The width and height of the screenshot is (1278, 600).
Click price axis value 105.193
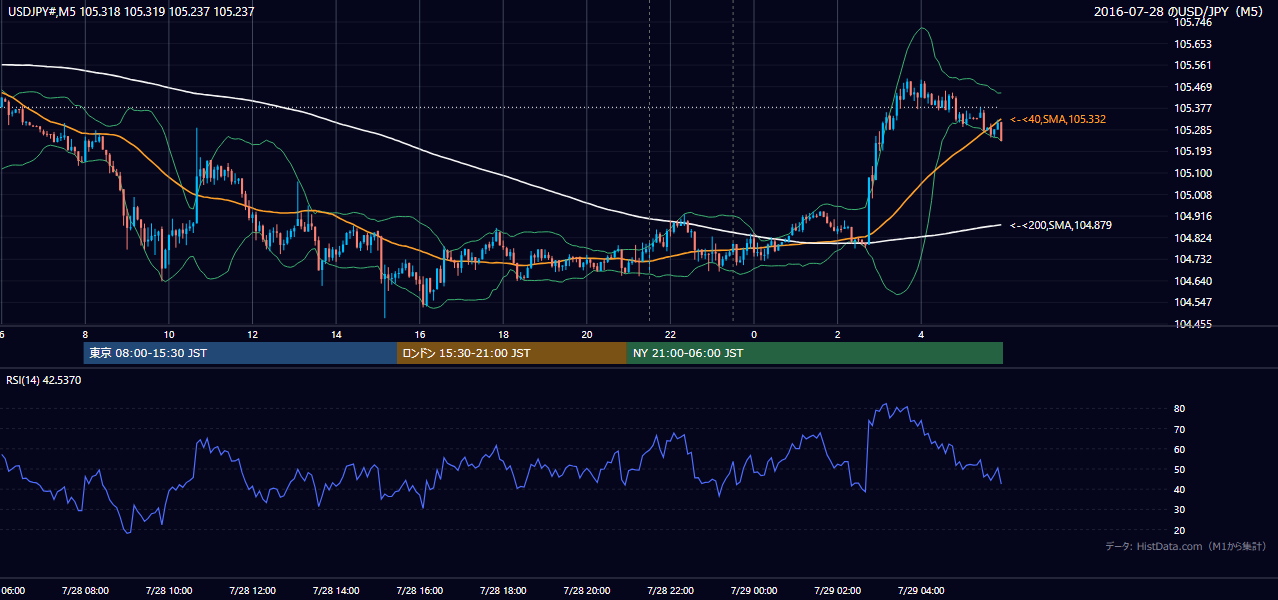1194,151
